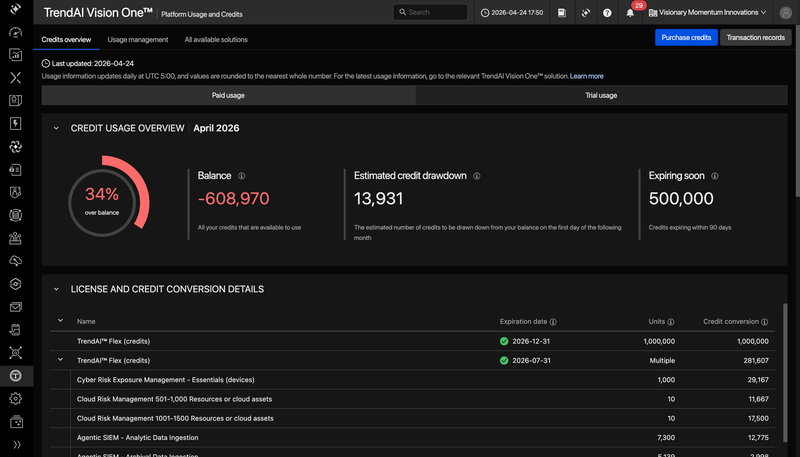Collapse License and Credit Conversion Details section
This screenshot has width=800, height=457.
56,289
